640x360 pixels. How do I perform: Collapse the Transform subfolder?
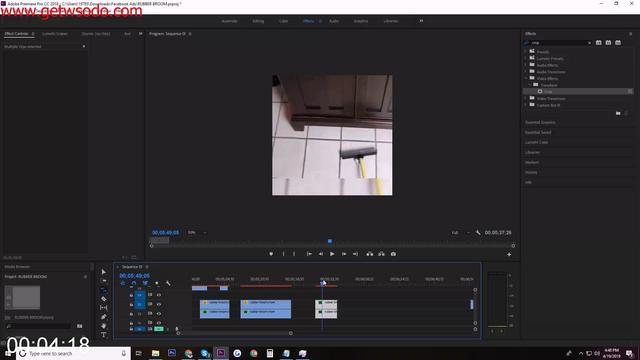530,85
